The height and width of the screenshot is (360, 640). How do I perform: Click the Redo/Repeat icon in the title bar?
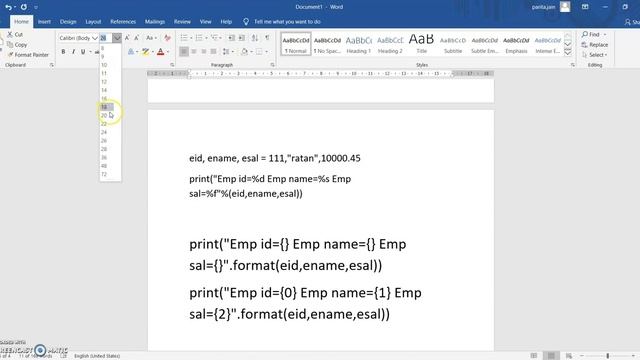click(24, 7)
